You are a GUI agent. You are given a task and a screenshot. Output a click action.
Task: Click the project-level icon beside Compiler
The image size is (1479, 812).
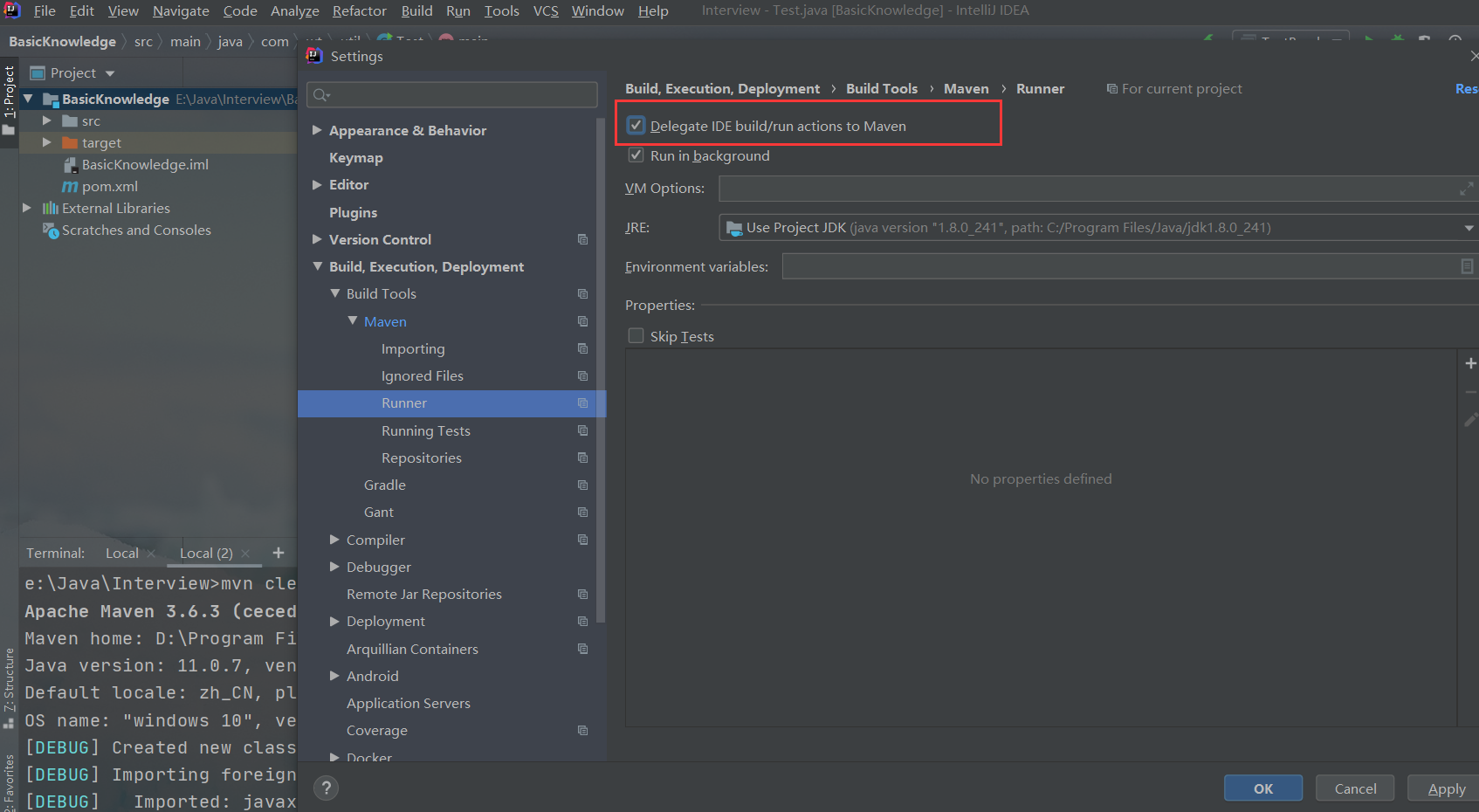pos(582,540)
